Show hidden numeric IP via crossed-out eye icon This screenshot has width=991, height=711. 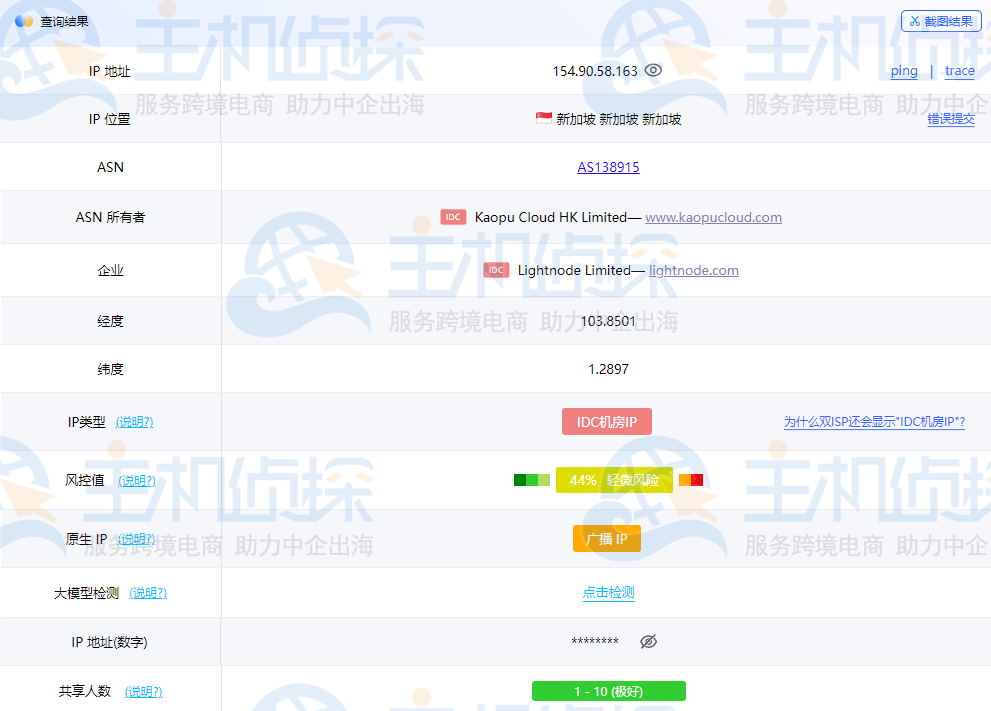tap(648, 642)
